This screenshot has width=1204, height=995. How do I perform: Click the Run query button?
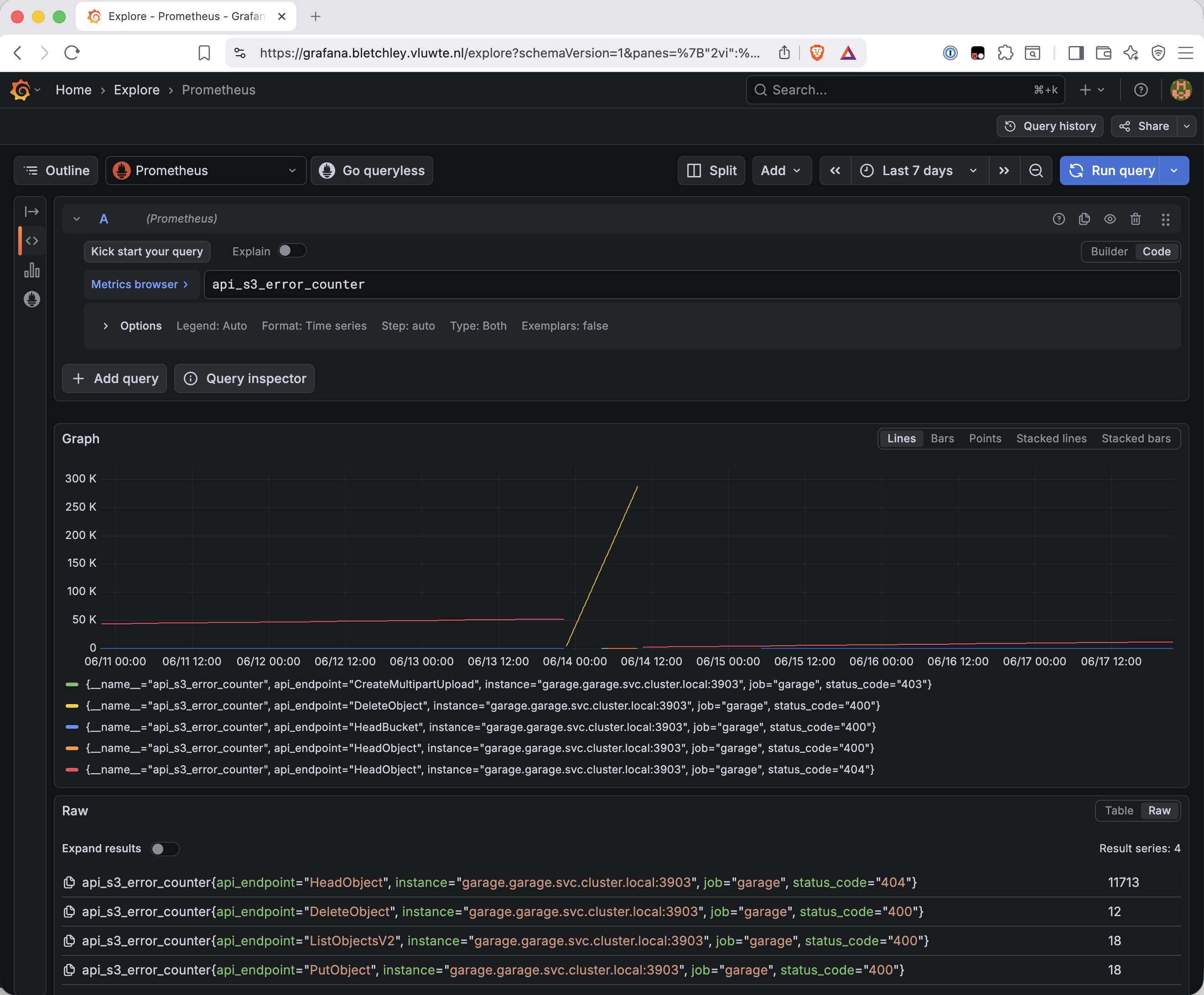[x=1110, y=171]
